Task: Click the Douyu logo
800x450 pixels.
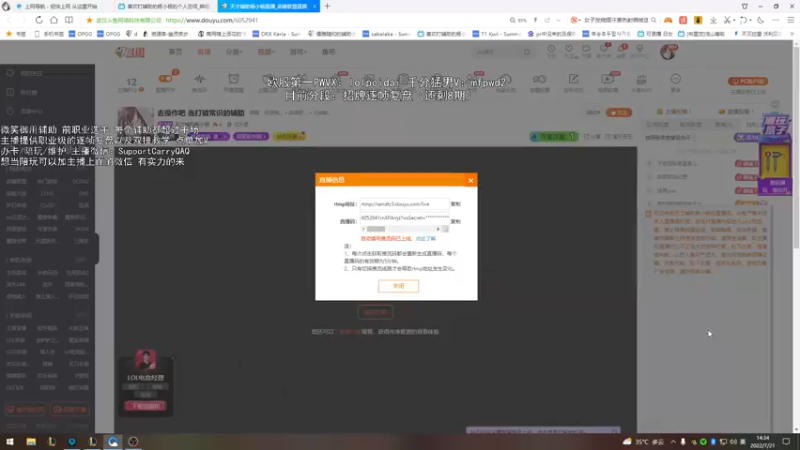Action: click(x=130, y=52)
